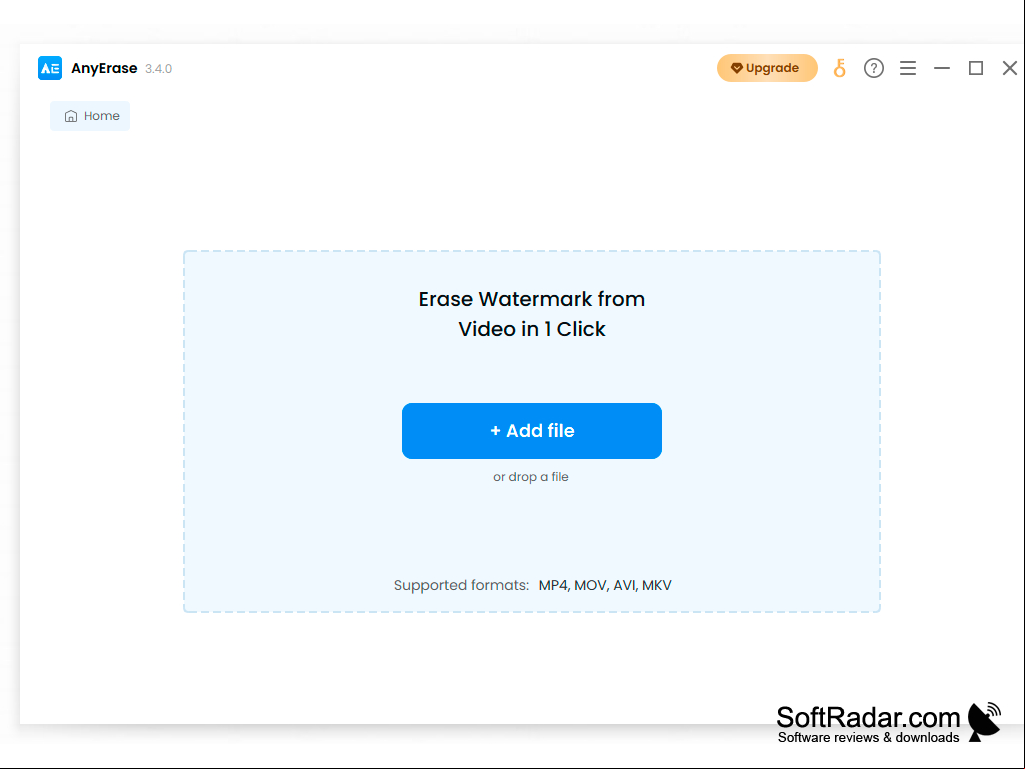Open the hamburger menu

[907, 68]
